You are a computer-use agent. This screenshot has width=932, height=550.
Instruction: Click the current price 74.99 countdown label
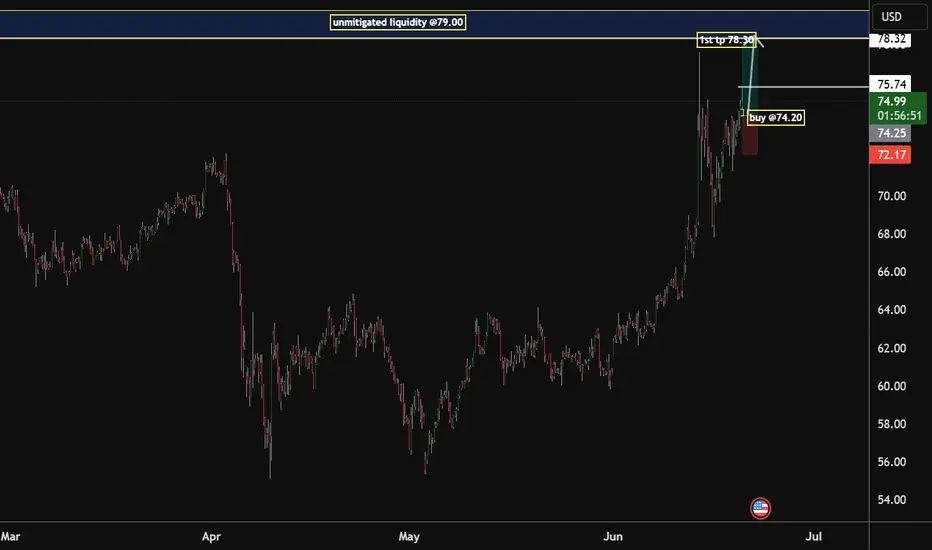898,108
